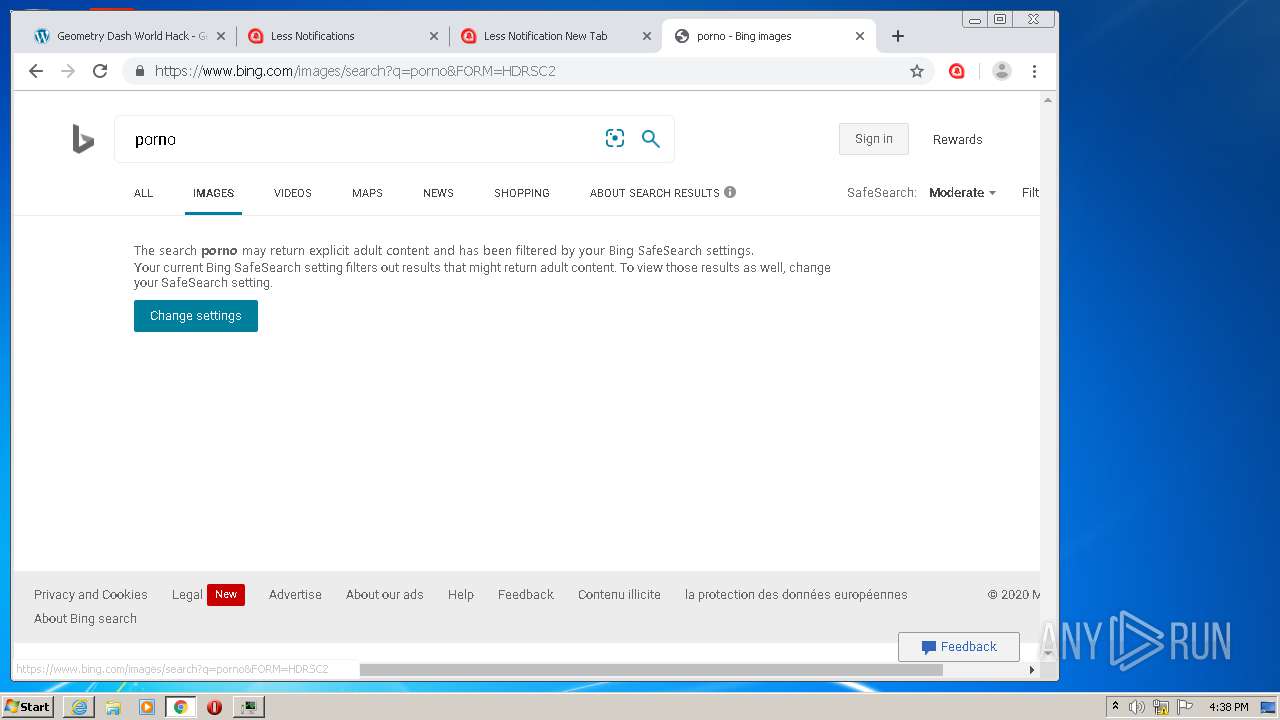Click About Search Results link
The image size is (1280, 720).
(x=655, y=193)
